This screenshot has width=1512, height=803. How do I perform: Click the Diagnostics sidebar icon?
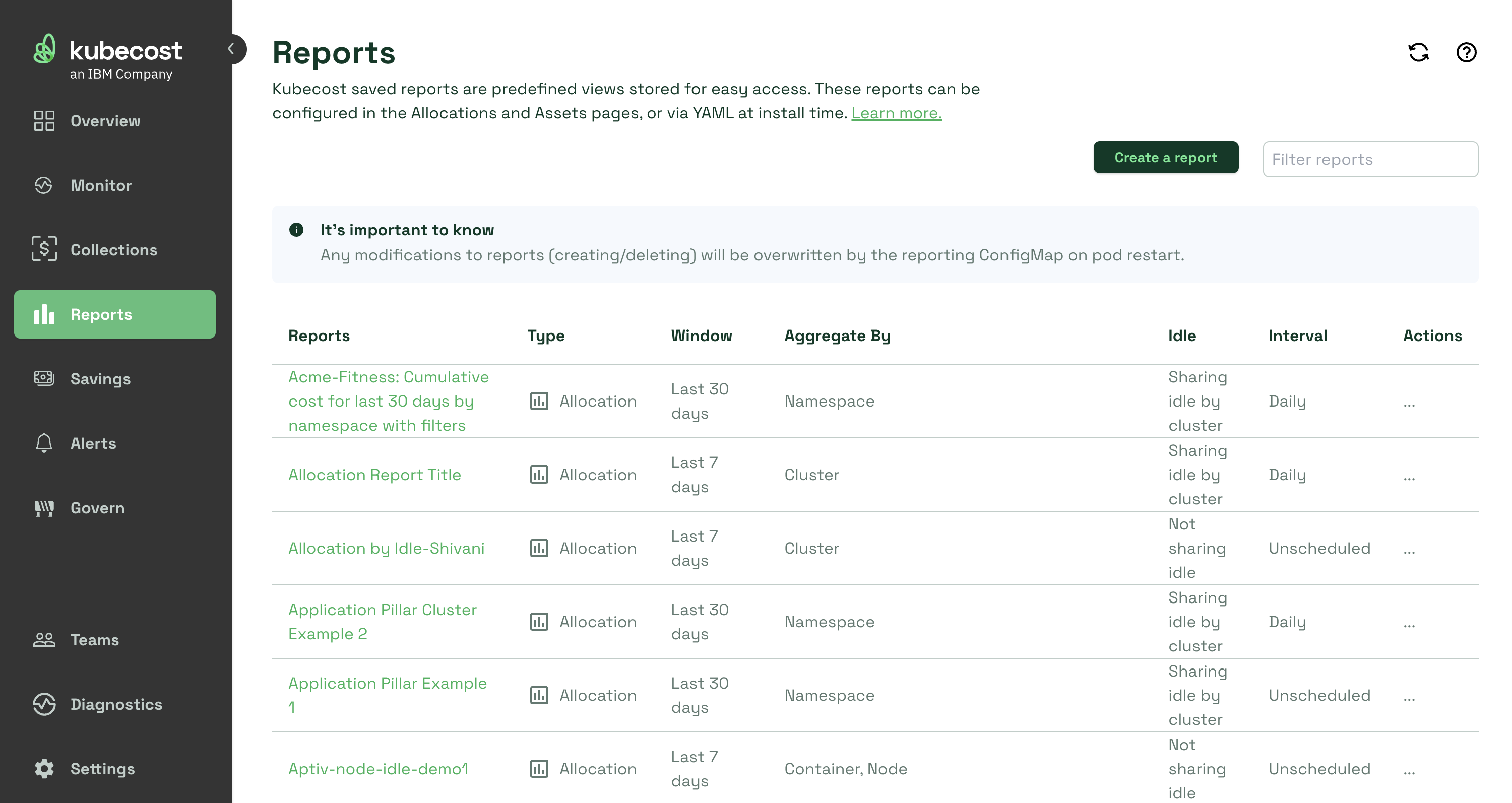point(44,704)
